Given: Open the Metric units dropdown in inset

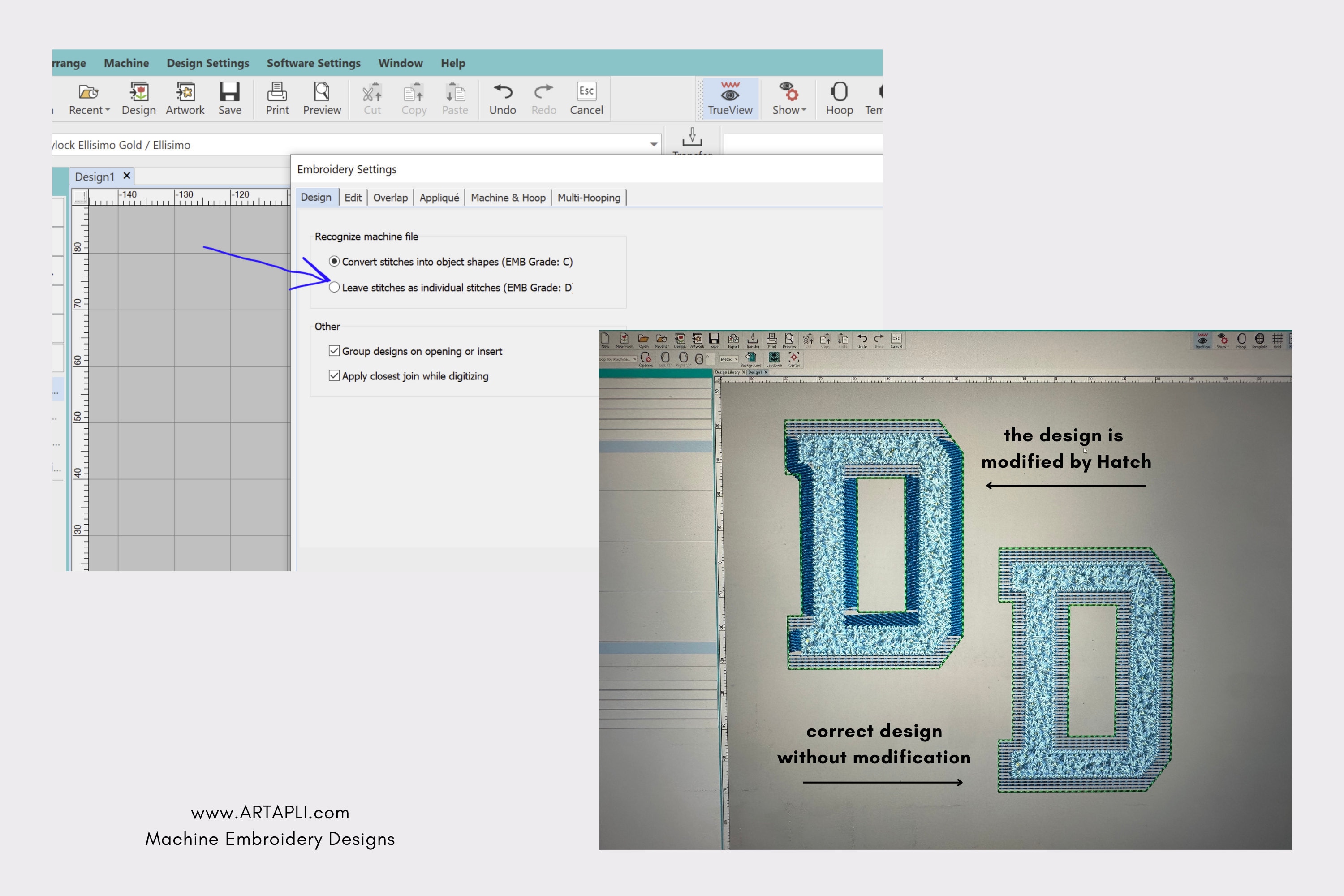Looking at the screenshot, I should pyautogui.click(x=729, y=359).
